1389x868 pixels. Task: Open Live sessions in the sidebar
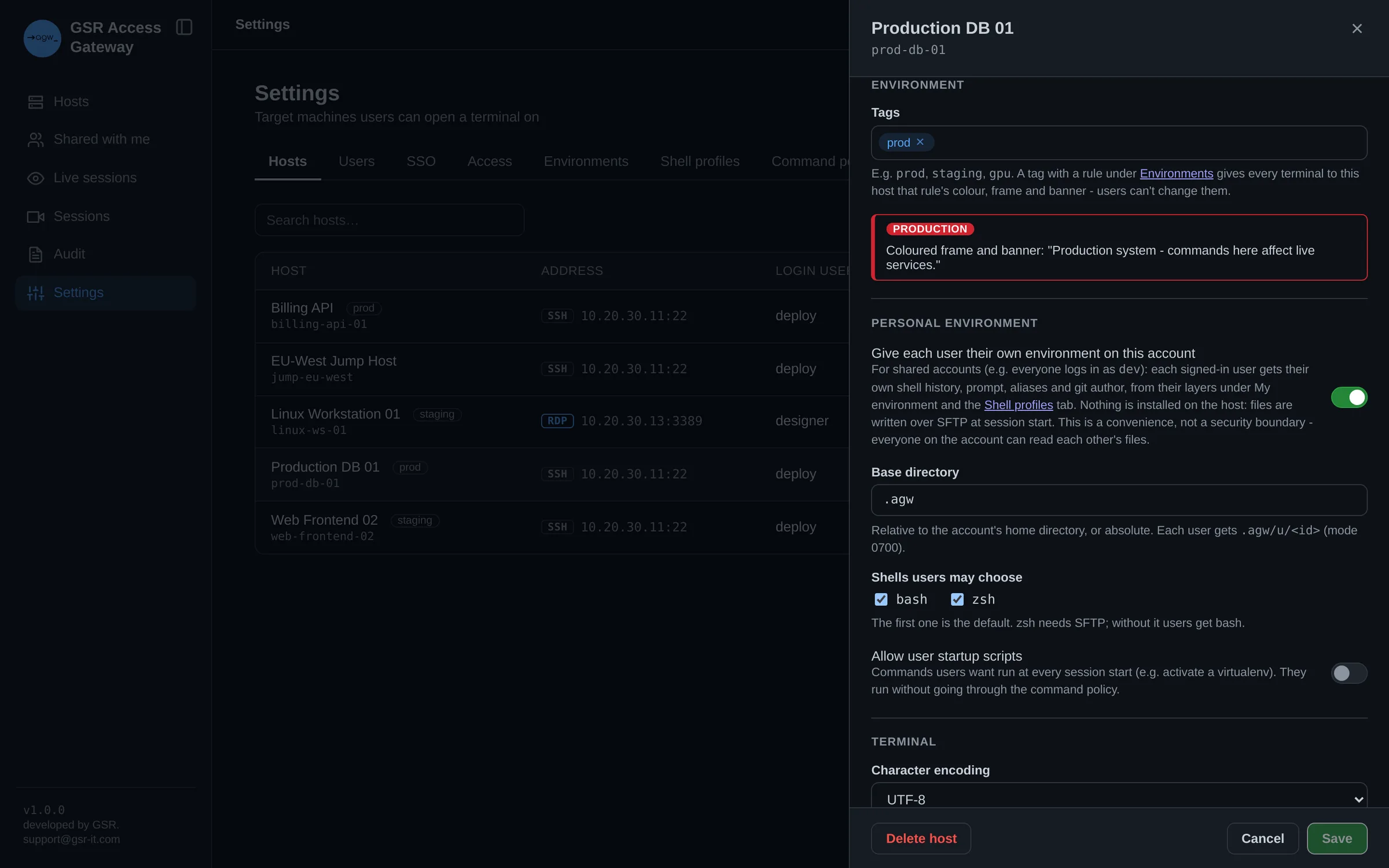click(x=105, y=178)
